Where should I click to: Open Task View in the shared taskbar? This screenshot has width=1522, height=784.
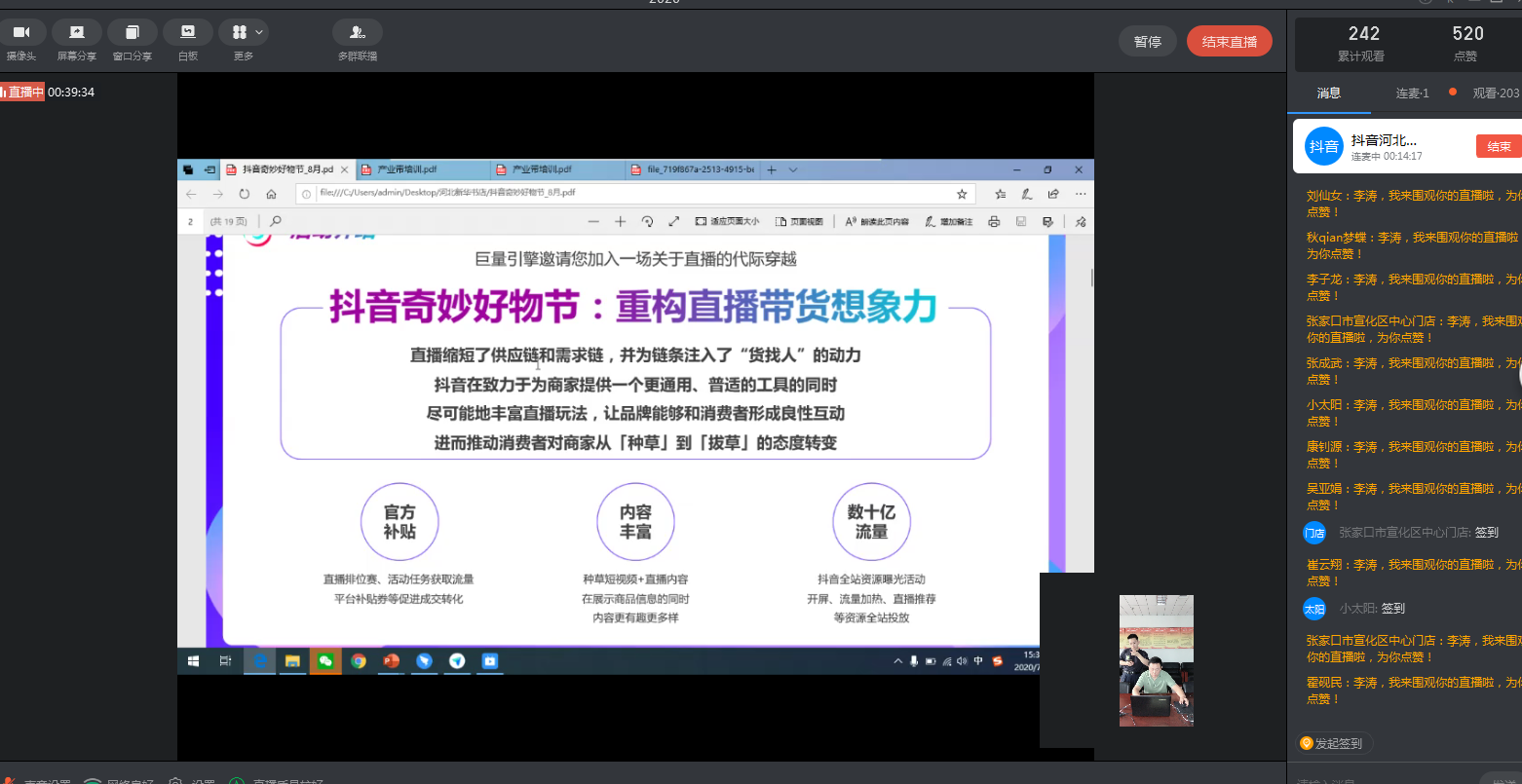(x=225, y=661)
